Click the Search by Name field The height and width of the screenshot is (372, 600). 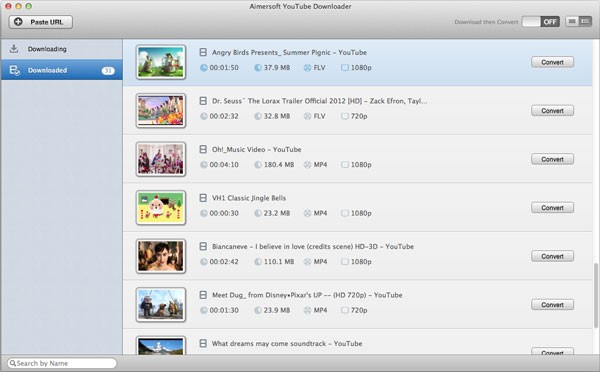tap(62, 363)
